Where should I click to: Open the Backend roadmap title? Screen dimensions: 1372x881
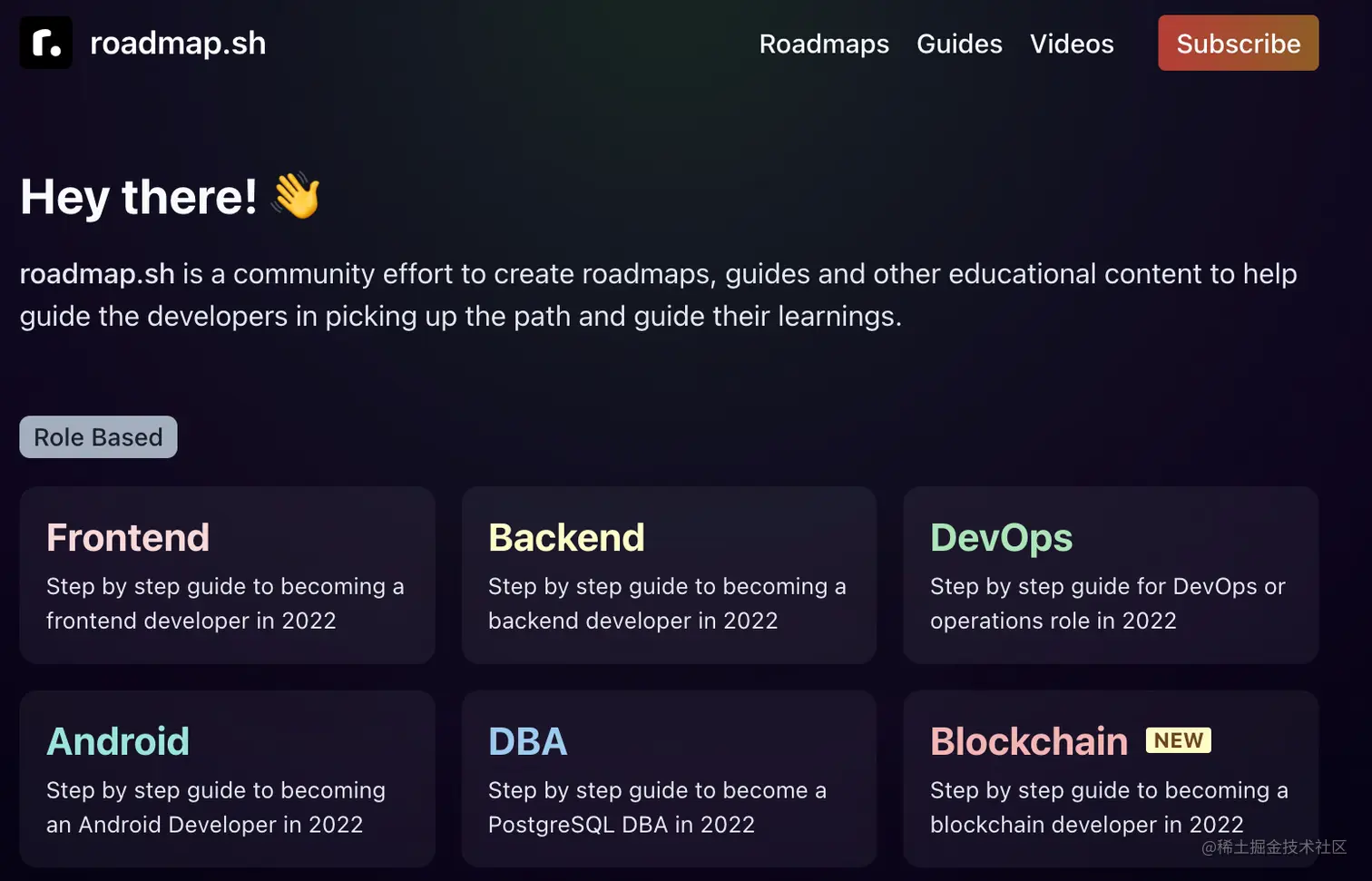[566, 537]
